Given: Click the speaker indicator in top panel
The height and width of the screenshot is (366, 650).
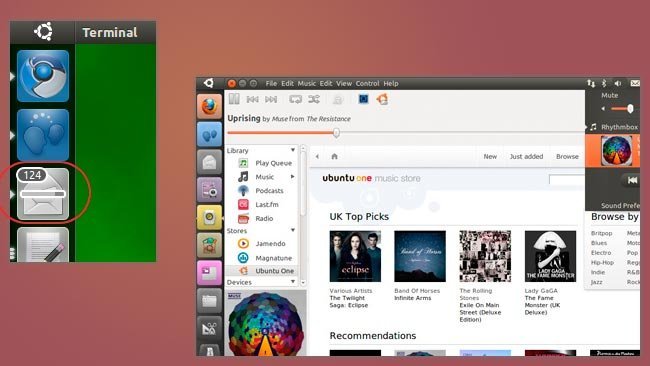Looking at the screenshot, I should (618, 83).
